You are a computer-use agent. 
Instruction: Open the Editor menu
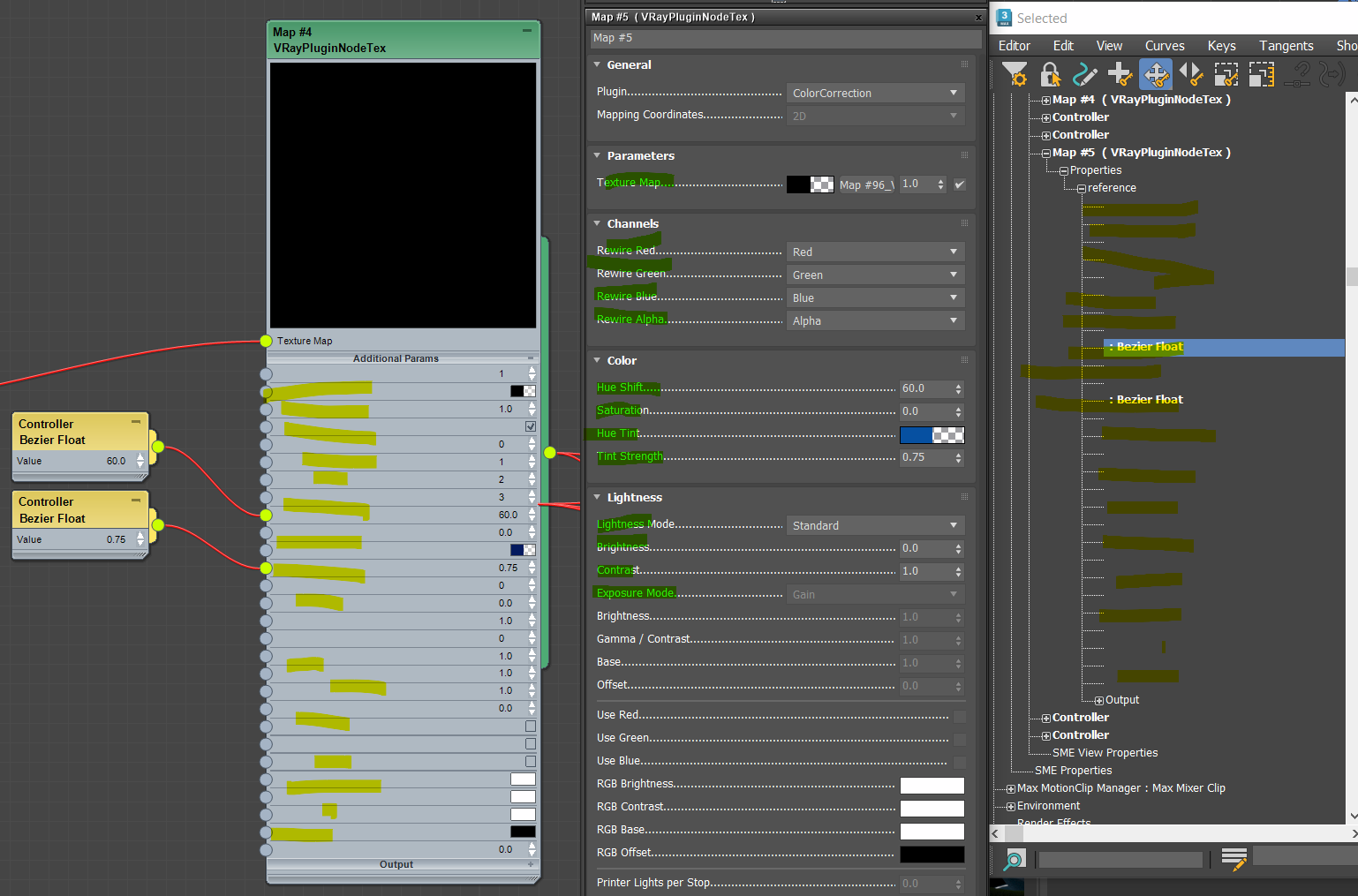click(x=1014, y=46)
